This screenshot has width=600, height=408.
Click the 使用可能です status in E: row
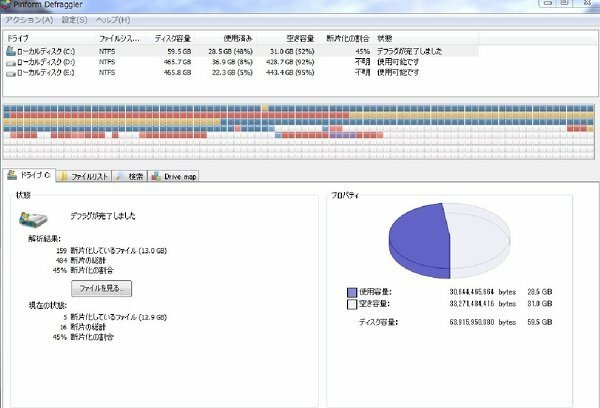point(398,72)
